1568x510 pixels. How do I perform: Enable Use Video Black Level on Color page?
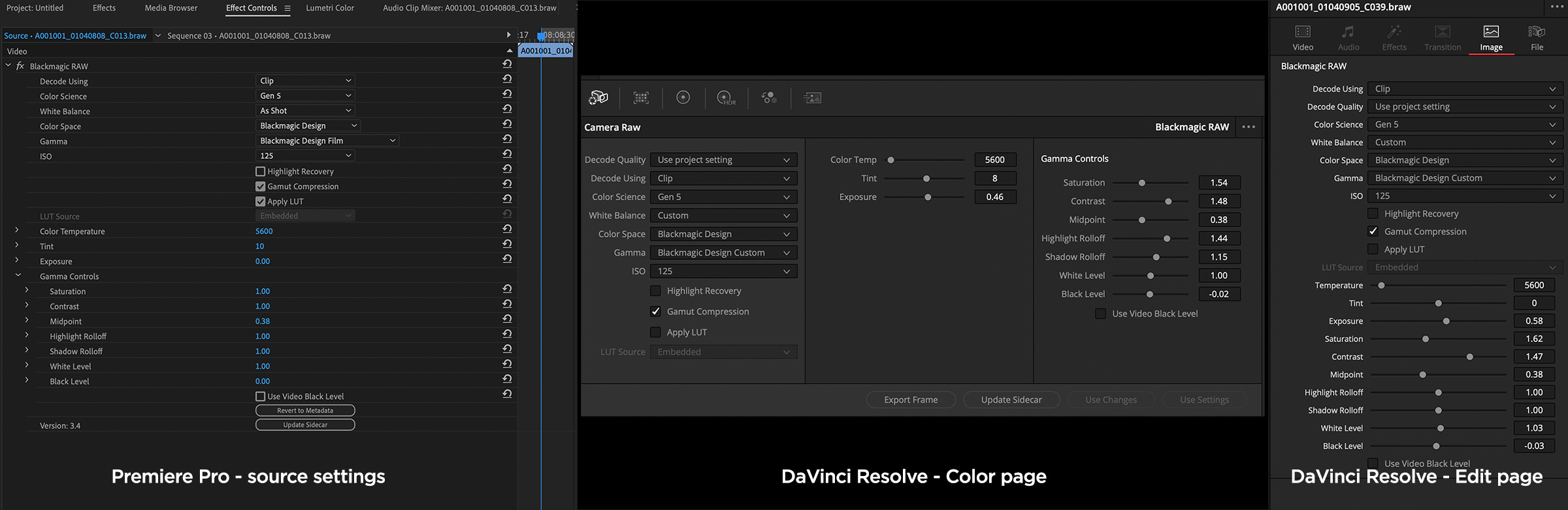pyautogui.click(x=1101, y=314)
